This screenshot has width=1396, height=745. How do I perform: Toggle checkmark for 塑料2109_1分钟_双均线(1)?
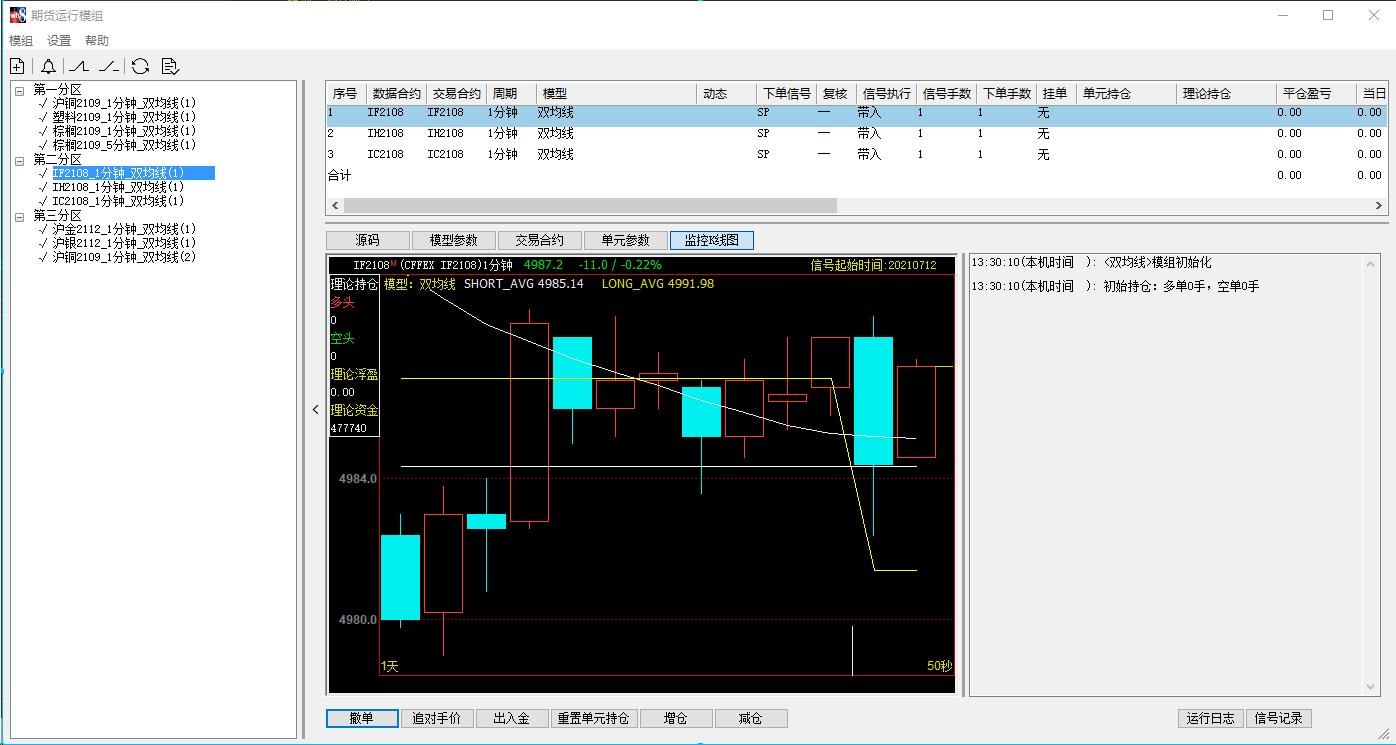pyautogui.click(x=43, y=117)
